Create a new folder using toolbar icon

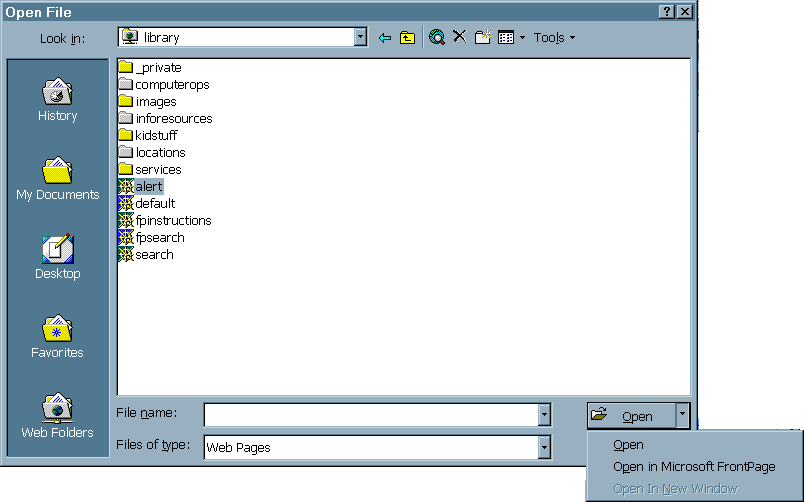[483, 38]
